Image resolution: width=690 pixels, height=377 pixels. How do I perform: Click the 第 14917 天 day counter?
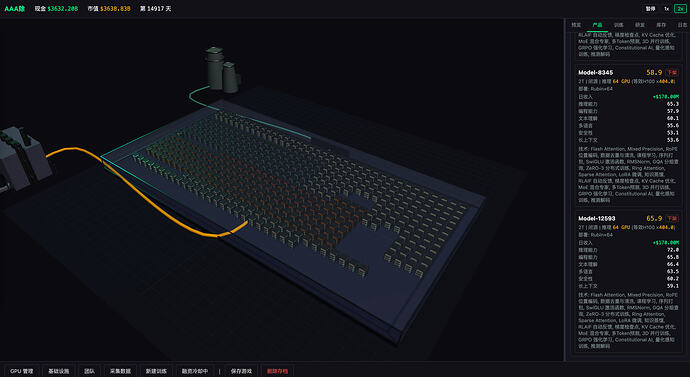[x=155, y=9]
